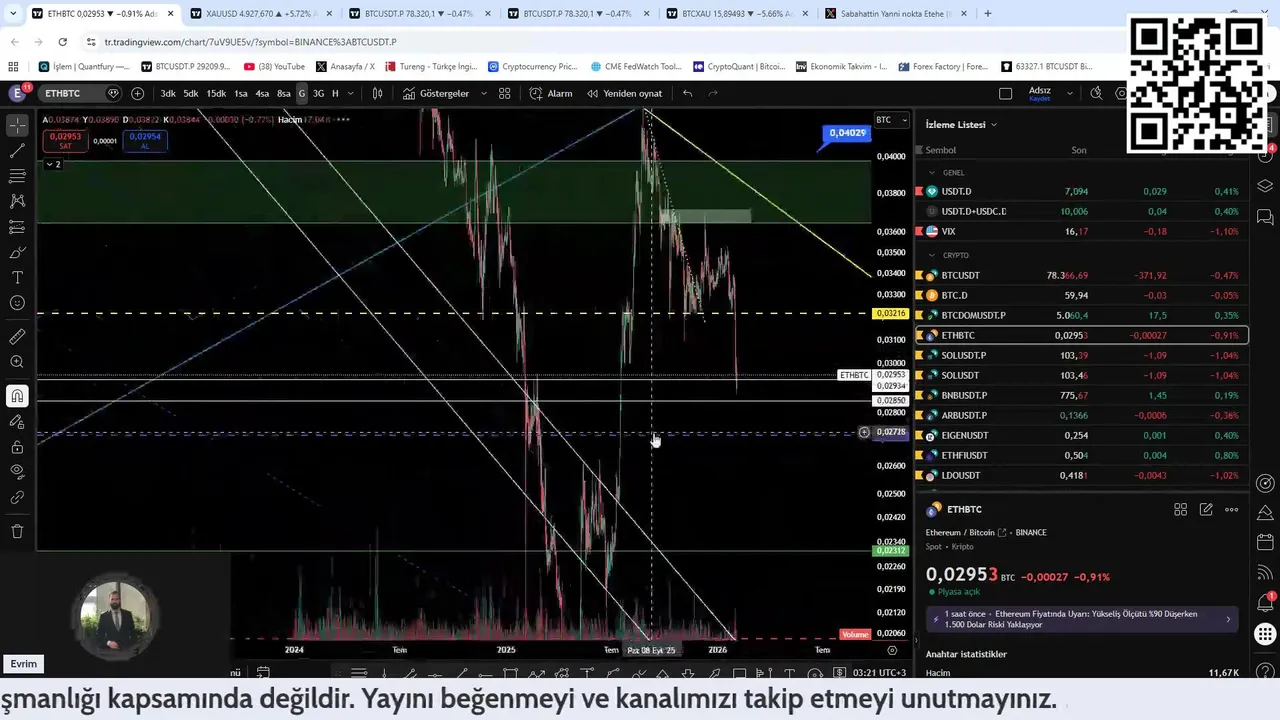The image size is (1280, 720).
Task: Open indicator templates grid icon
Action: (x=505, y=93)
